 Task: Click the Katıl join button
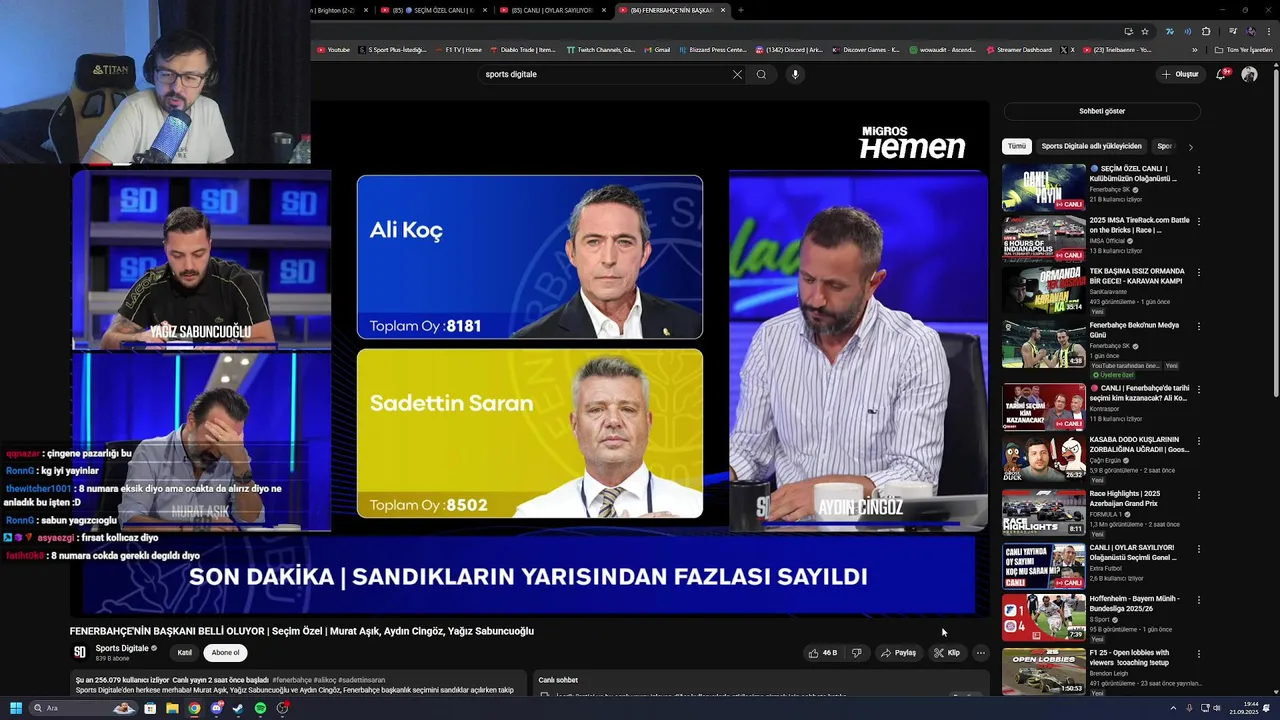tap(185, 653)
